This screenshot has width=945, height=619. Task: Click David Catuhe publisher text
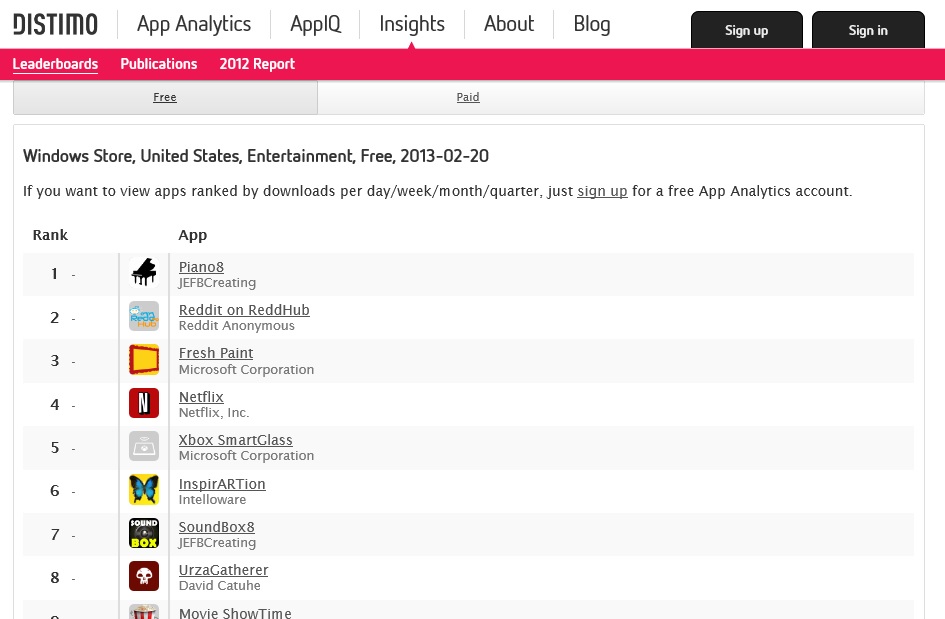tap(220, 586)
